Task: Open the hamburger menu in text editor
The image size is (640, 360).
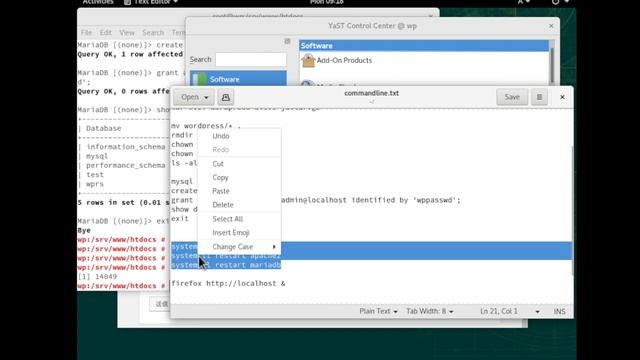Action: [539, 97]
